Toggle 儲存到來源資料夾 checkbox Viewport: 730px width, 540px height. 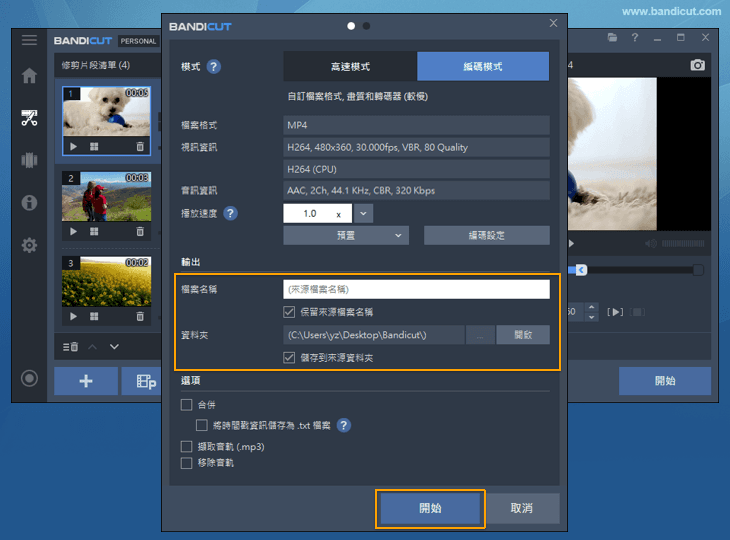pos(290,357)
